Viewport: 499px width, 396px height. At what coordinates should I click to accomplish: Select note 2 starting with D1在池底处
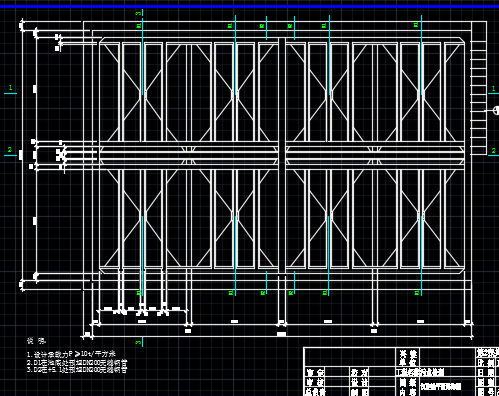(77, 362)
